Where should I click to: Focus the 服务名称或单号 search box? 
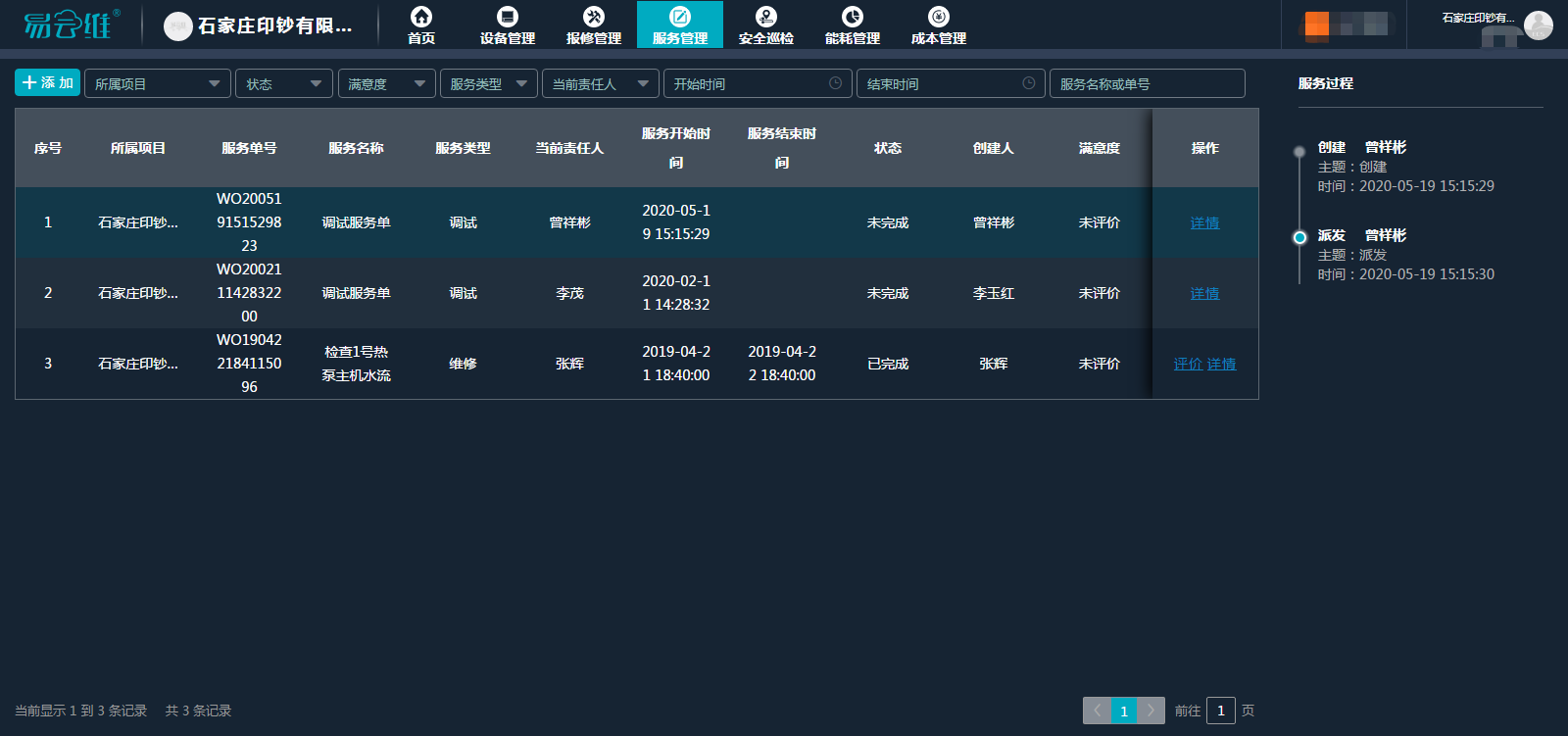(x=1147, y=84)
